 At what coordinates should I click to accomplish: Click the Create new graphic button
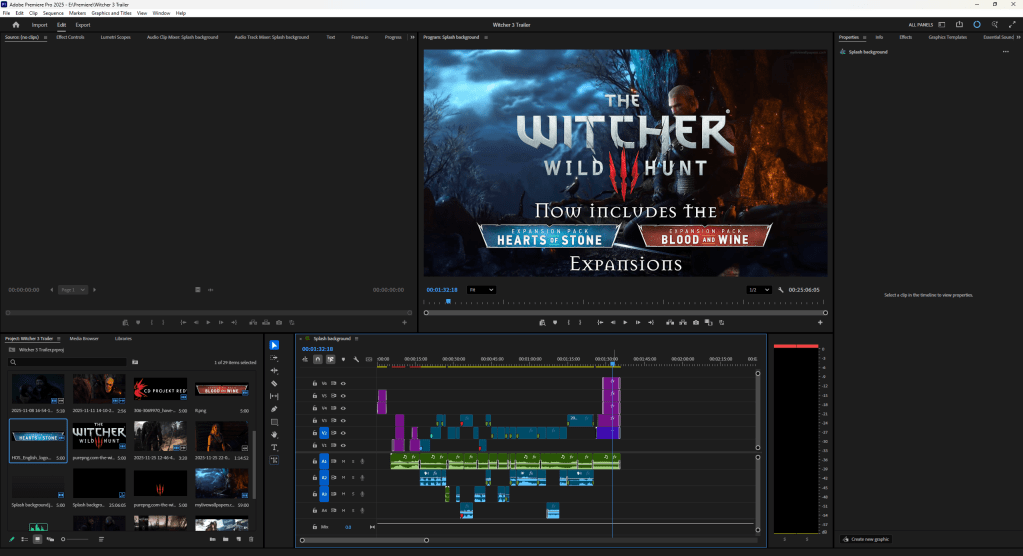pyautogui.click(x=866, y=539)
